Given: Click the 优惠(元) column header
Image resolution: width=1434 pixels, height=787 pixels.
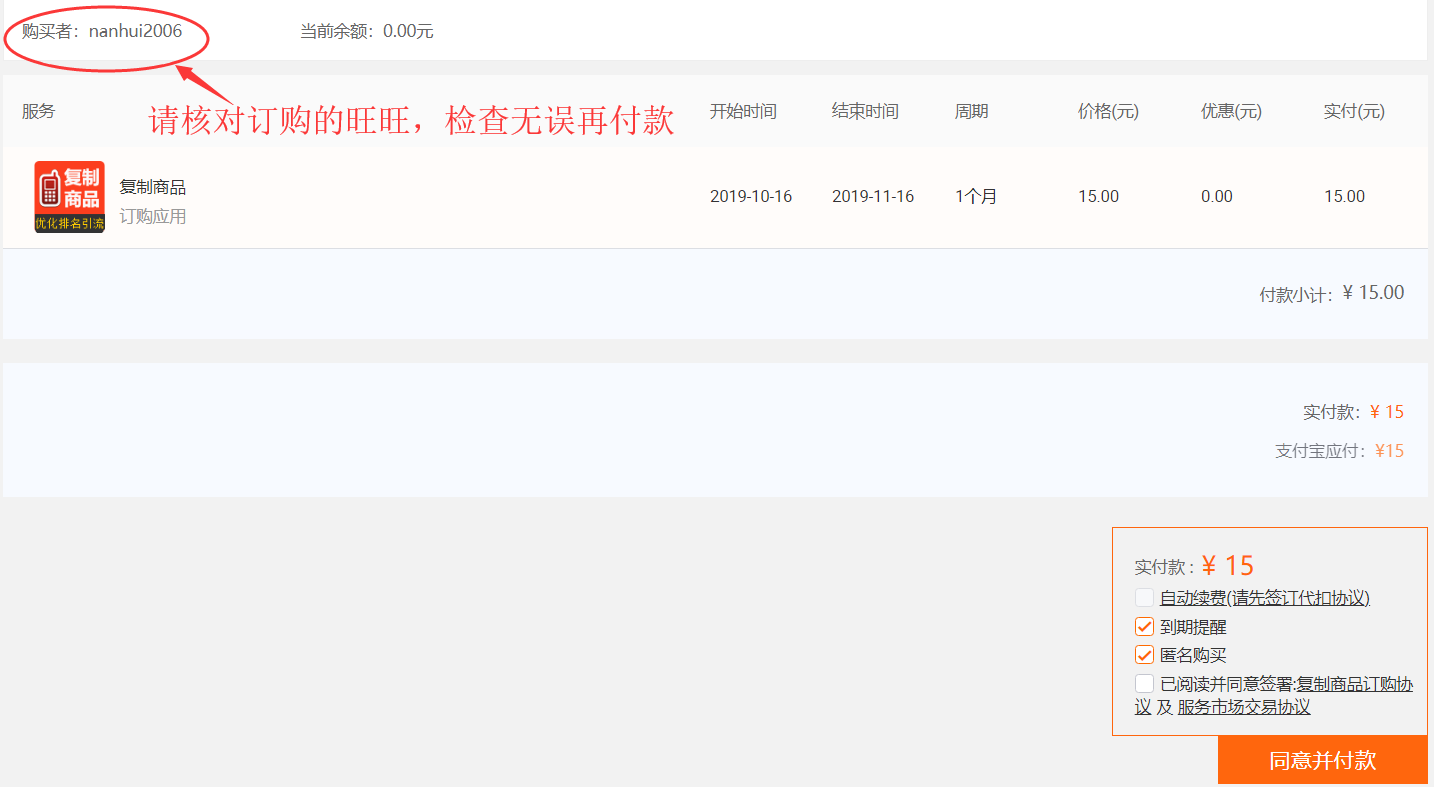Looking at the screenshot, I should pyautogui.click(x=1231, y=111).
